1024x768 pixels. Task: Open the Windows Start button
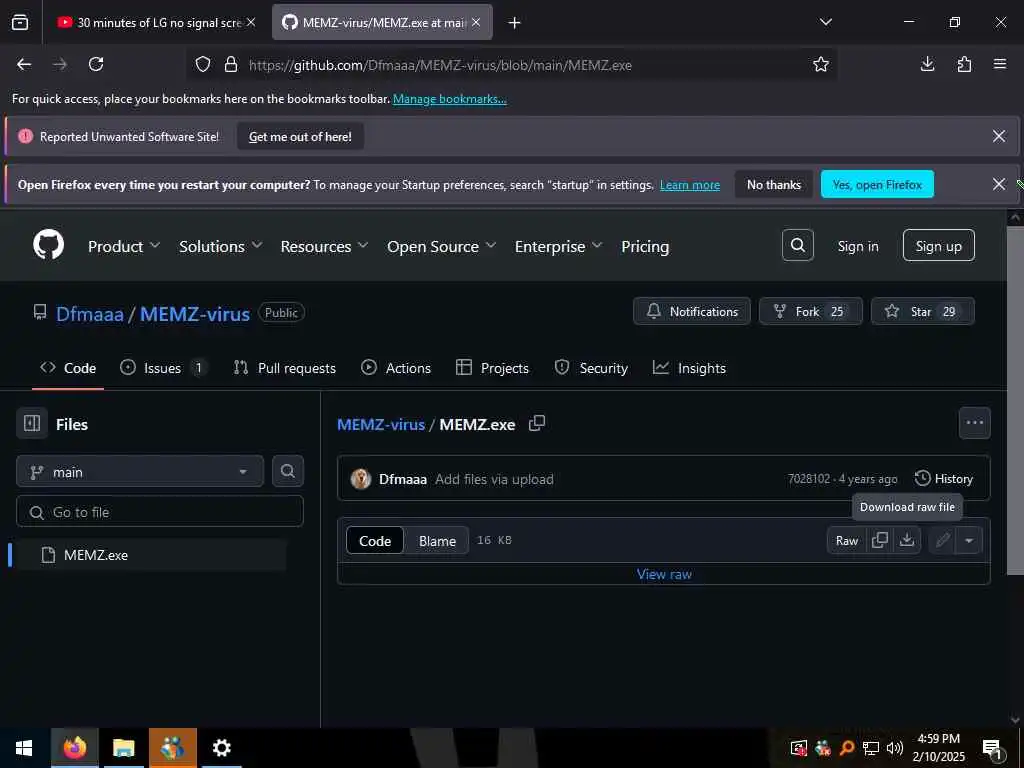click(24, 748)
